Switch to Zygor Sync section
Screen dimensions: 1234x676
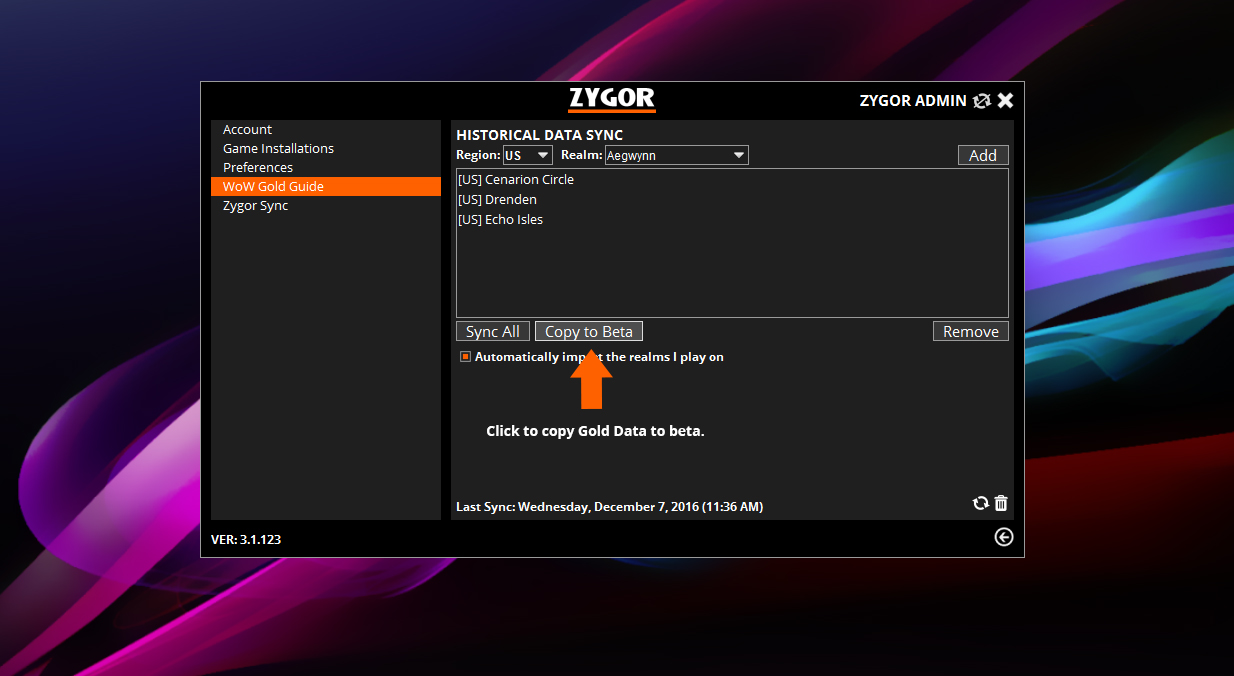coord(326,206)
